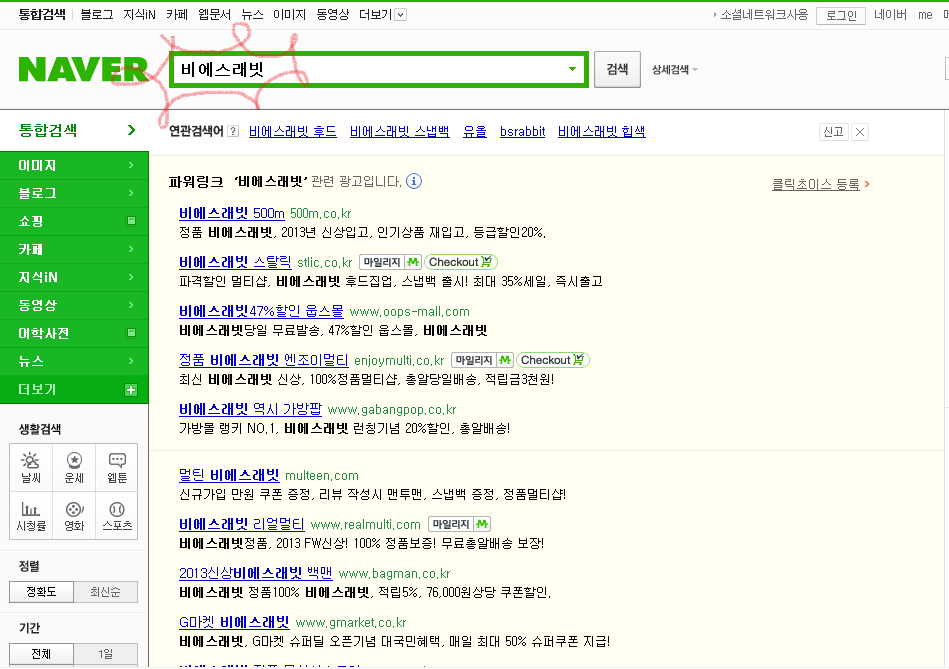Sort by 정확도
This screenshot has height=669, width=949.
point(41,592)
